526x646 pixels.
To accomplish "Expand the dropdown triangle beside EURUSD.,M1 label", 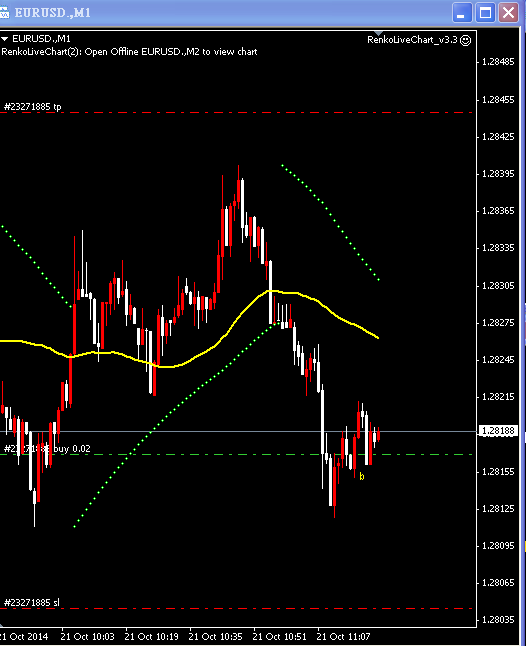I will [x=5, y=39].
